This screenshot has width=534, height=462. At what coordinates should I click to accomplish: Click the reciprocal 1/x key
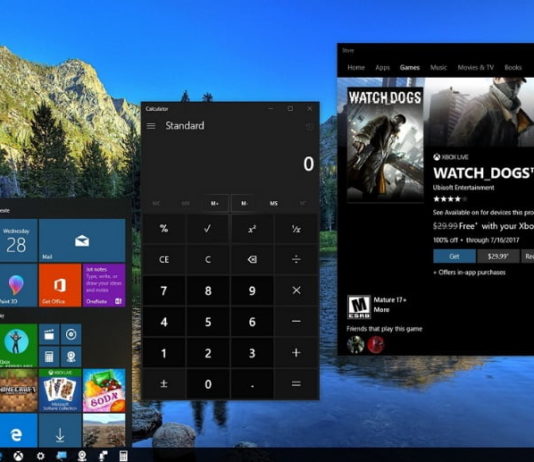point(296,229)
